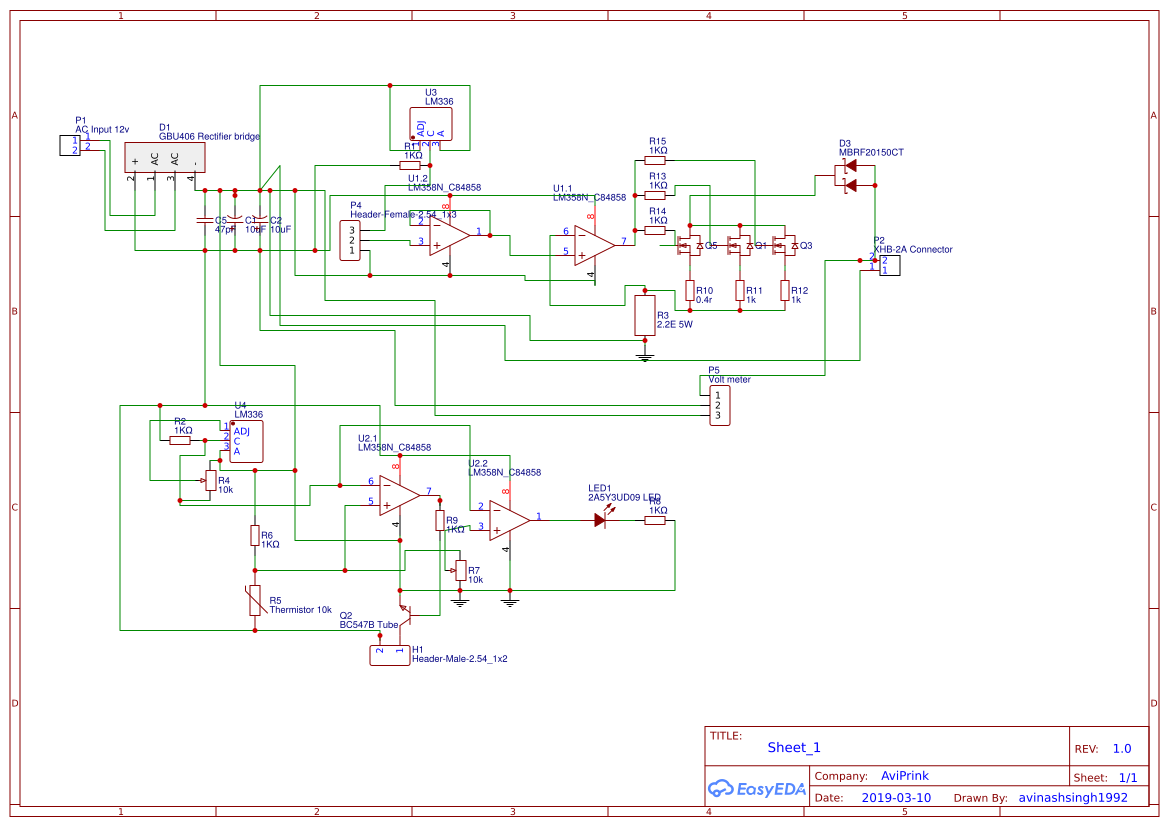Select the Q1 MOSFET symbol
1169x827 pixels.
[740, 245]
